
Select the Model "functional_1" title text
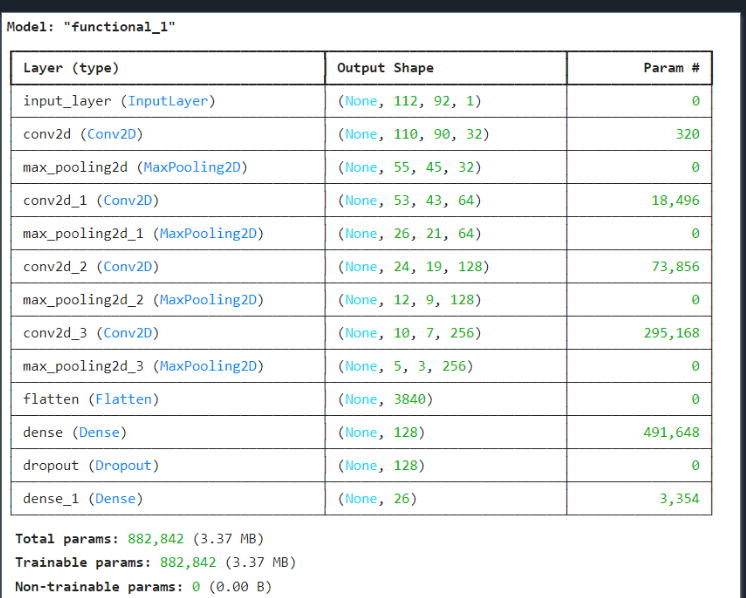pos(91,27)
